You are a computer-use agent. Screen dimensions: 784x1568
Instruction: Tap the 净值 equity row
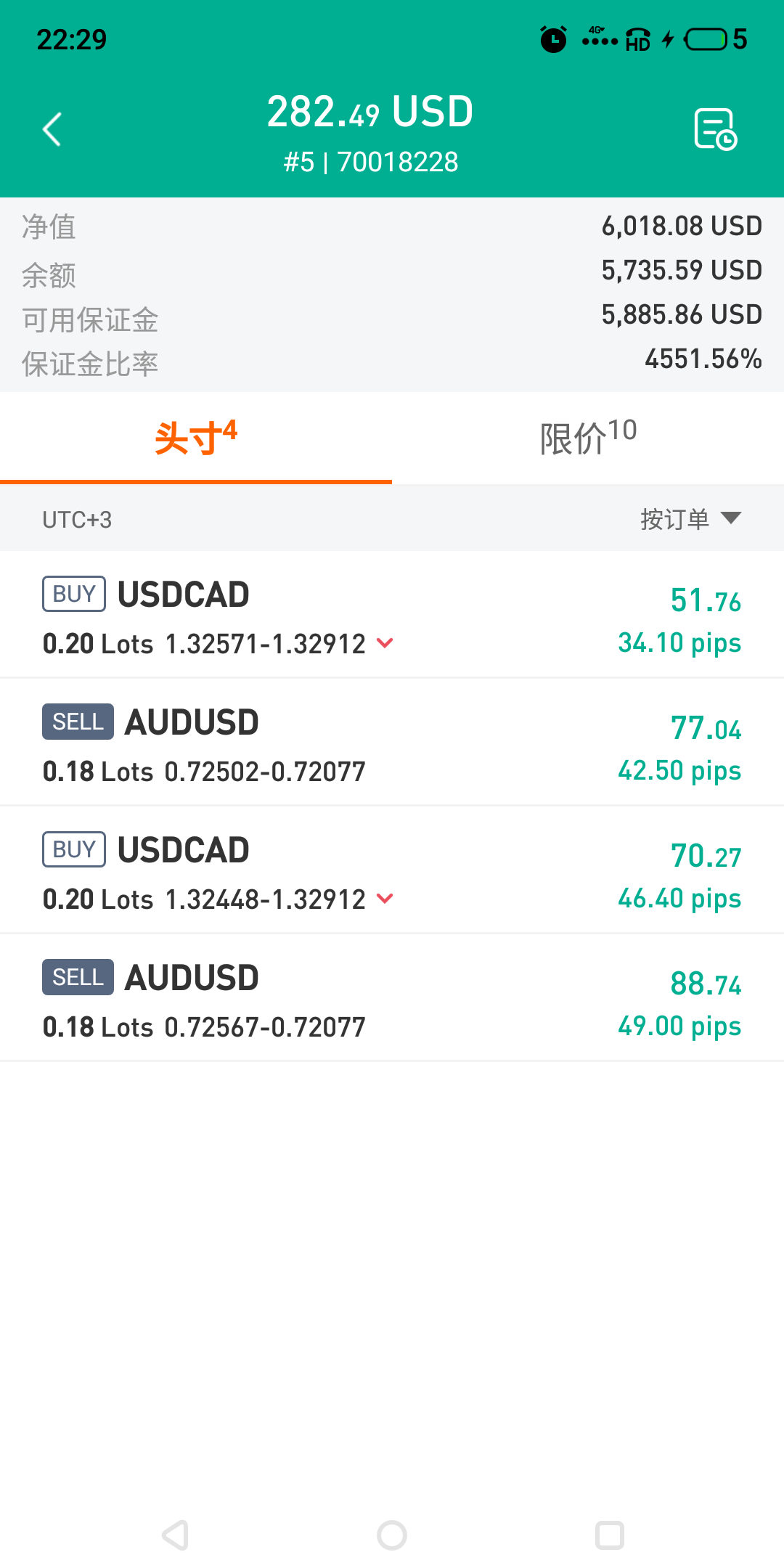coord(392,226)
